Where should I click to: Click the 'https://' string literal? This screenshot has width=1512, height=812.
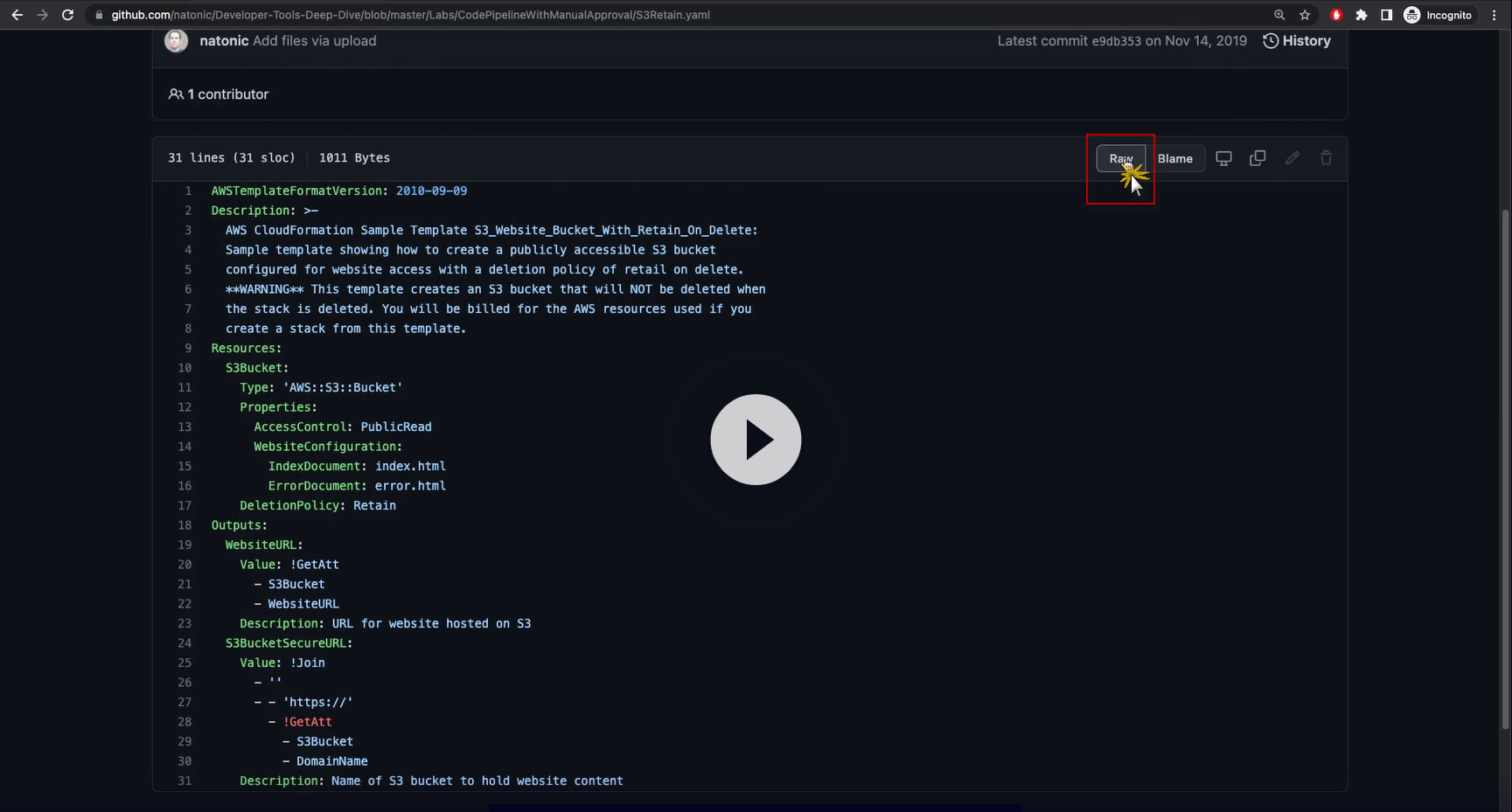pyautogui.click(x=318, y=702)
